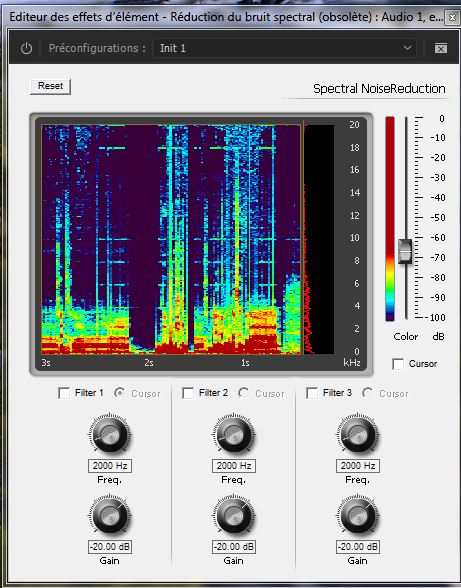Click the Color dB slider handle

405,251
